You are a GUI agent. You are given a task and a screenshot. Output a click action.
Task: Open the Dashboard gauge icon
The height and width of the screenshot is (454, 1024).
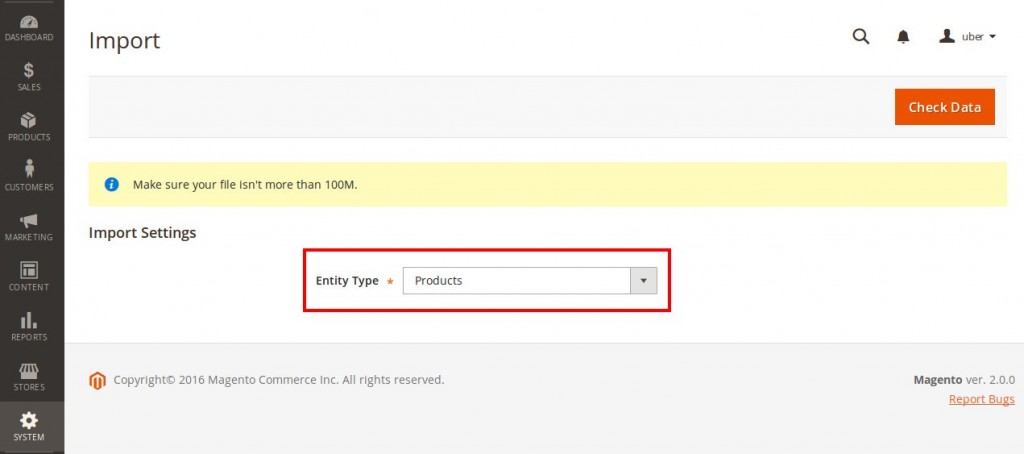click(29, 21)
